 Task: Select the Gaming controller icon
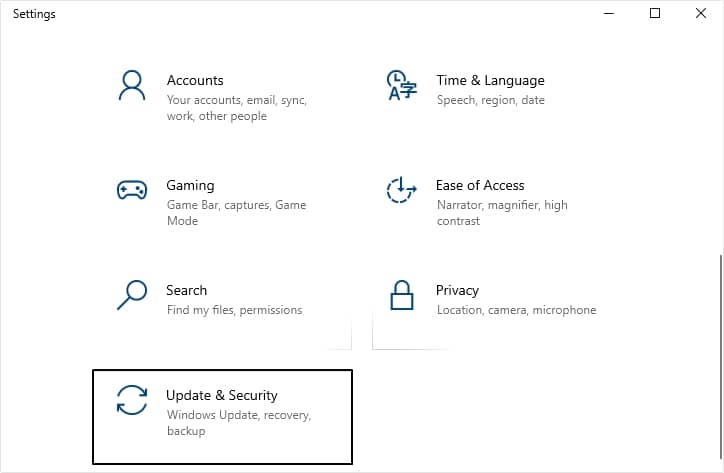pyautogui.click(x=132, y=190)
